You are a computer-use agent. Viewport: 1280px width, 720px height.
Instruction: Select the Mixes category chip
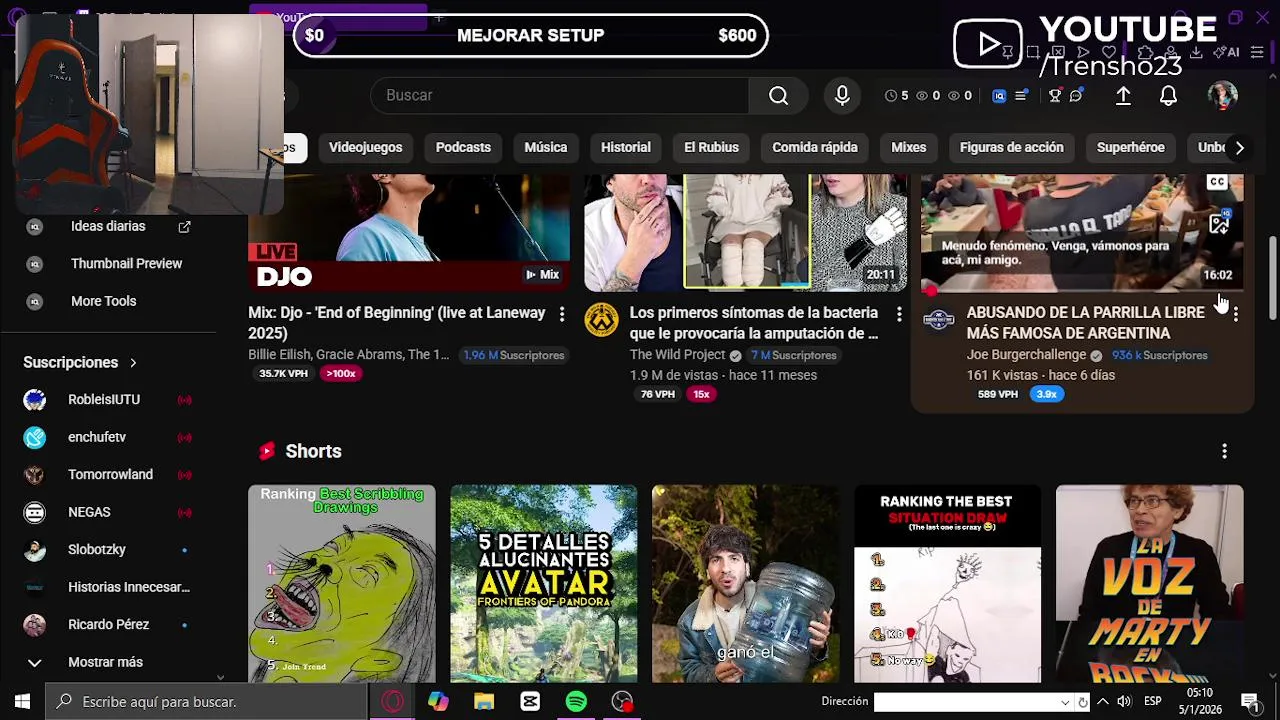[908, 147]
